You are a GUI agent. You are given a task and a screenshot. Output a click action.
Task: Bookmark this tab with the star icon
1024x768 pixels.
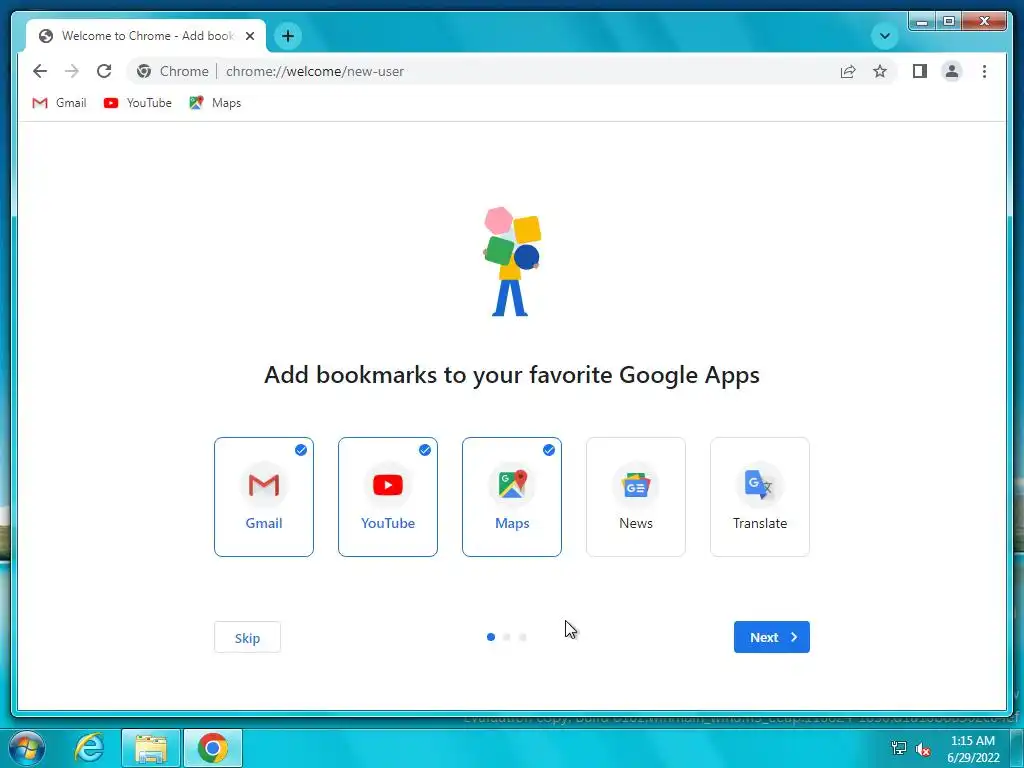[x=880, y=71]
